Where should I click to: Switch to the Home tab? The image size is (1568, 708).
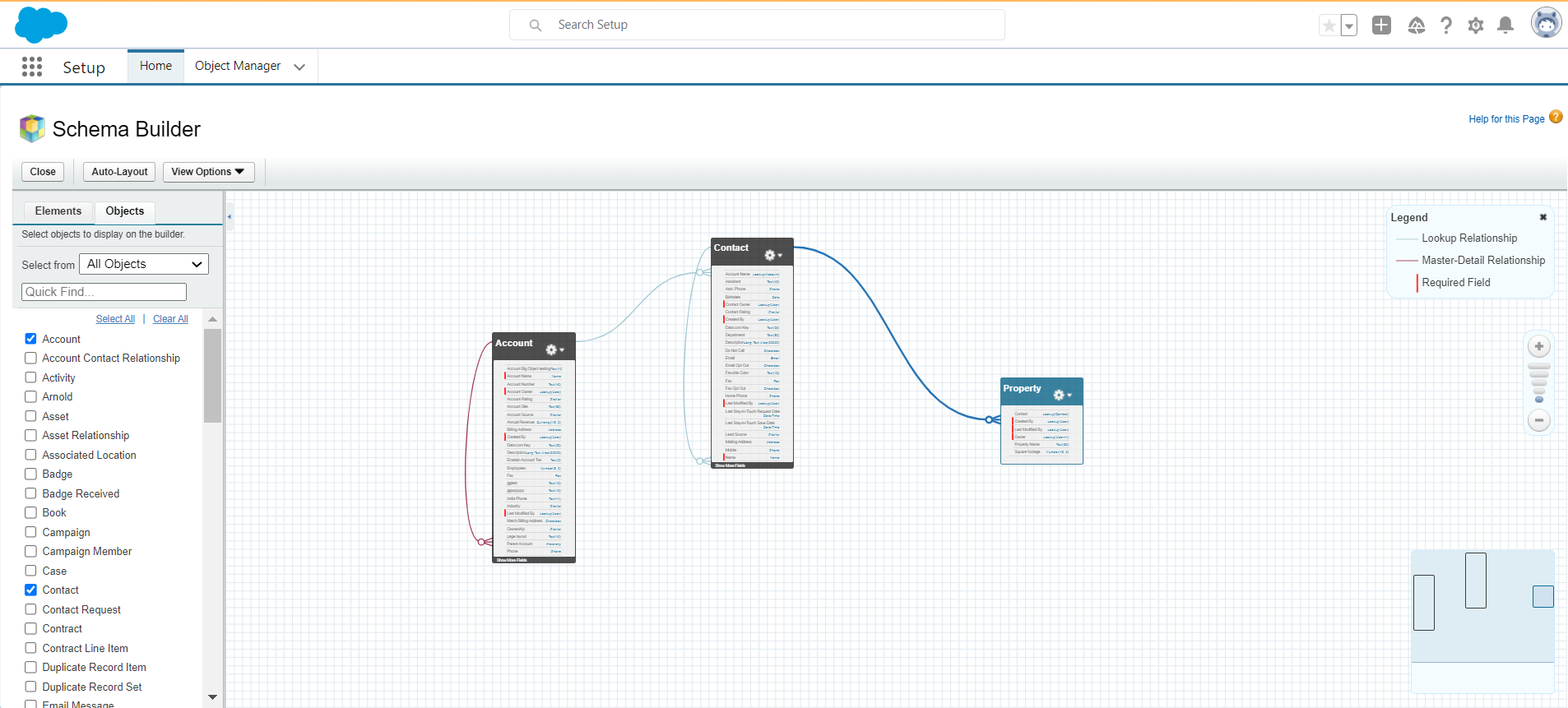155,66
